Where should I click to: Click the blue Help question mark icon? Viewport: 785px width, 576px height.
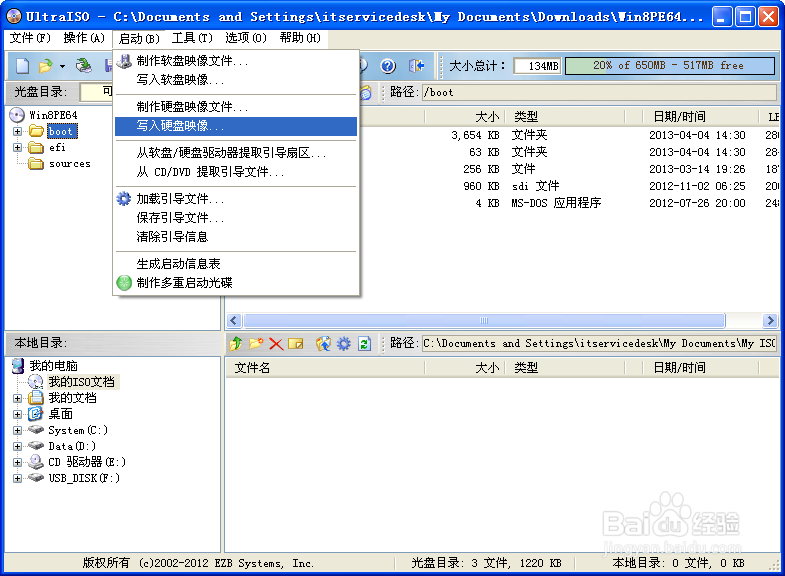[x=388, y=66]
